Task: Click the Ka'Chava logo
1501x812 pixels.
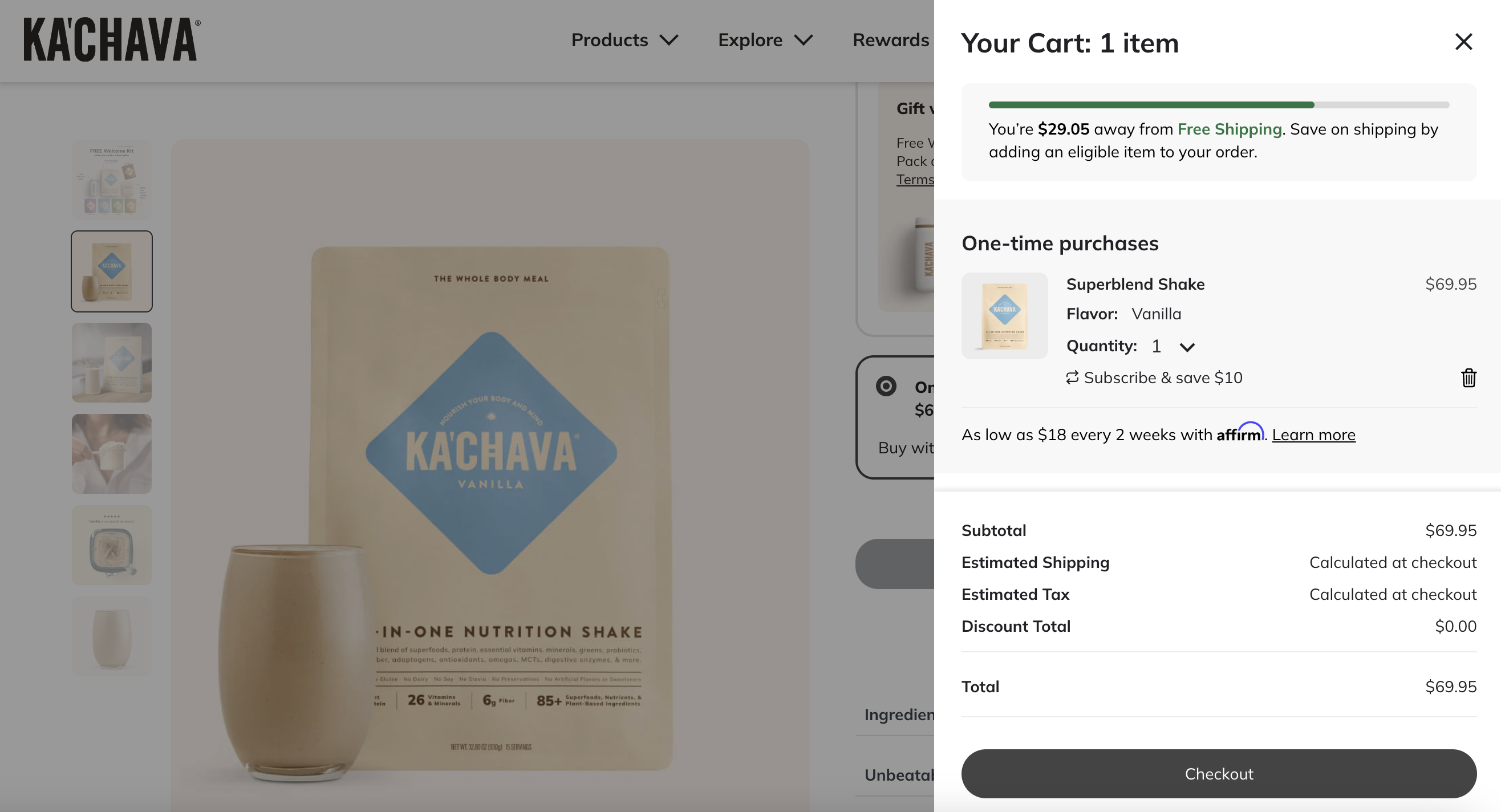Action: pyautogui.click(x=112, y=39)
